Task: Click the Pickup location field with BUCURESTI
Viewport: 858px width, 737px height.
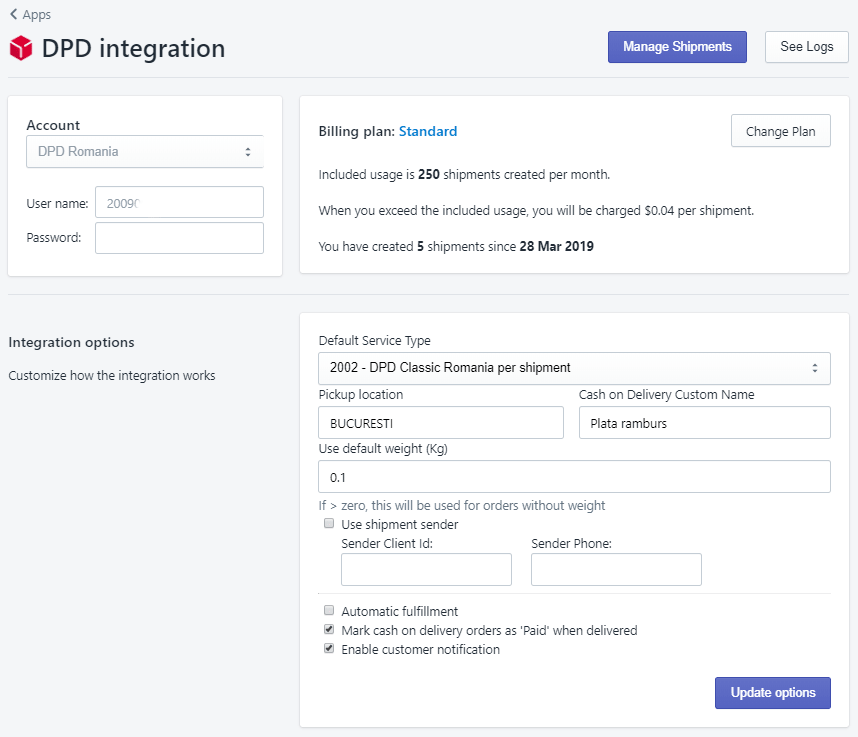Action: pyautogui.click(x=440, y=422)
